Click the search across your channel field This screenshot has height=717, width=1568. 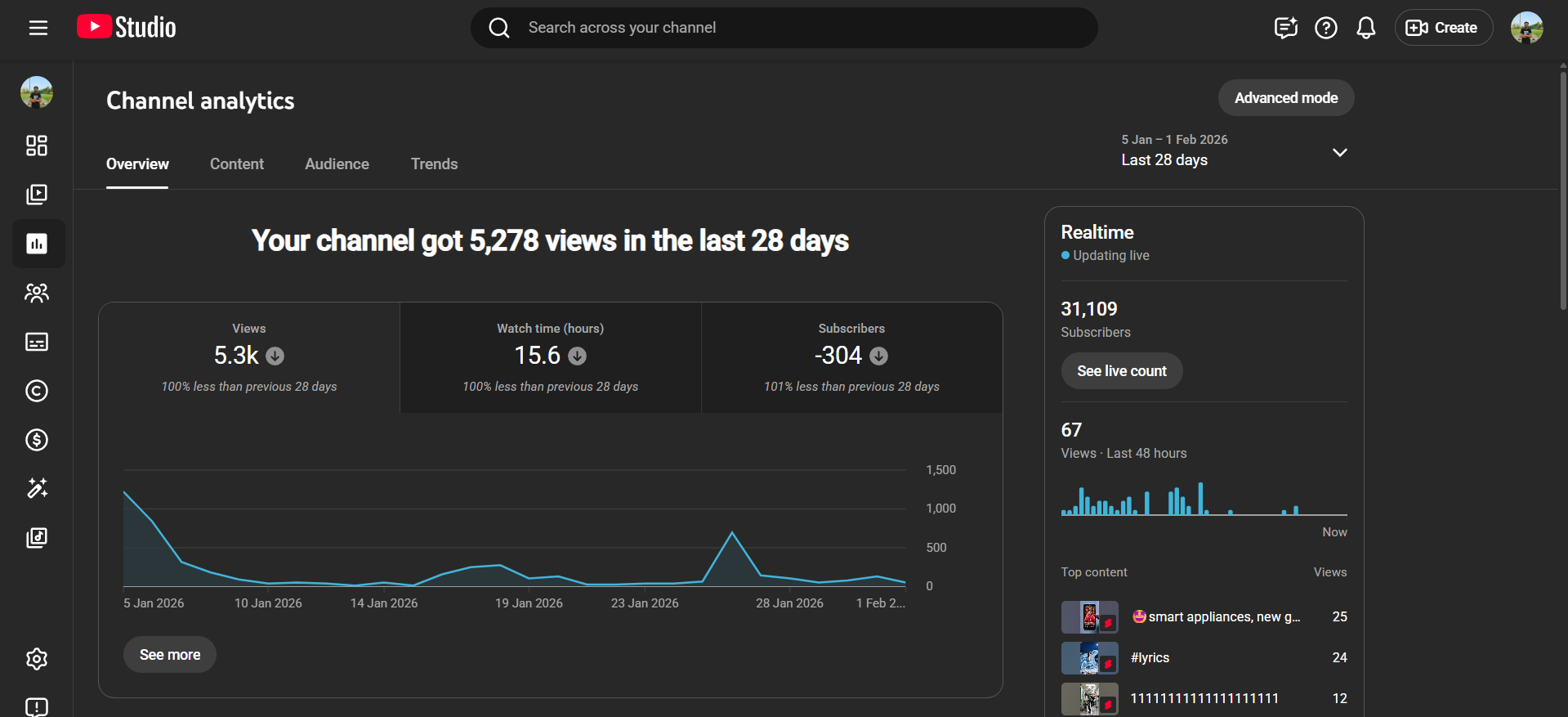click(x=784, y=28)
